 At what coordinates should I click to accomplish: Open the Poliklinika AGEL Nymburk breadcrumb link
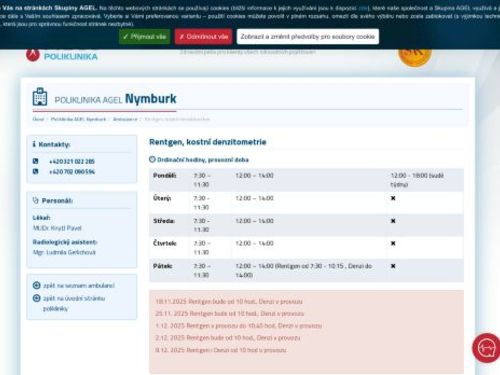pyautogui.click(x=78, y=119)
